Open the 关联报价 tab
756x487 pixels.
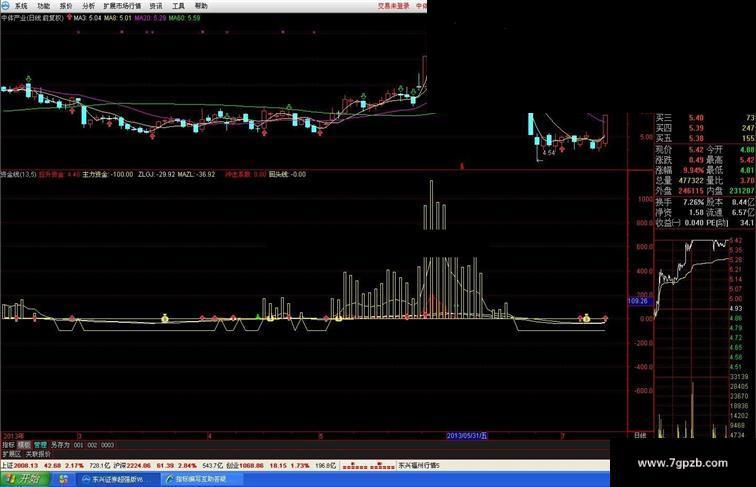tap(38, 454)
